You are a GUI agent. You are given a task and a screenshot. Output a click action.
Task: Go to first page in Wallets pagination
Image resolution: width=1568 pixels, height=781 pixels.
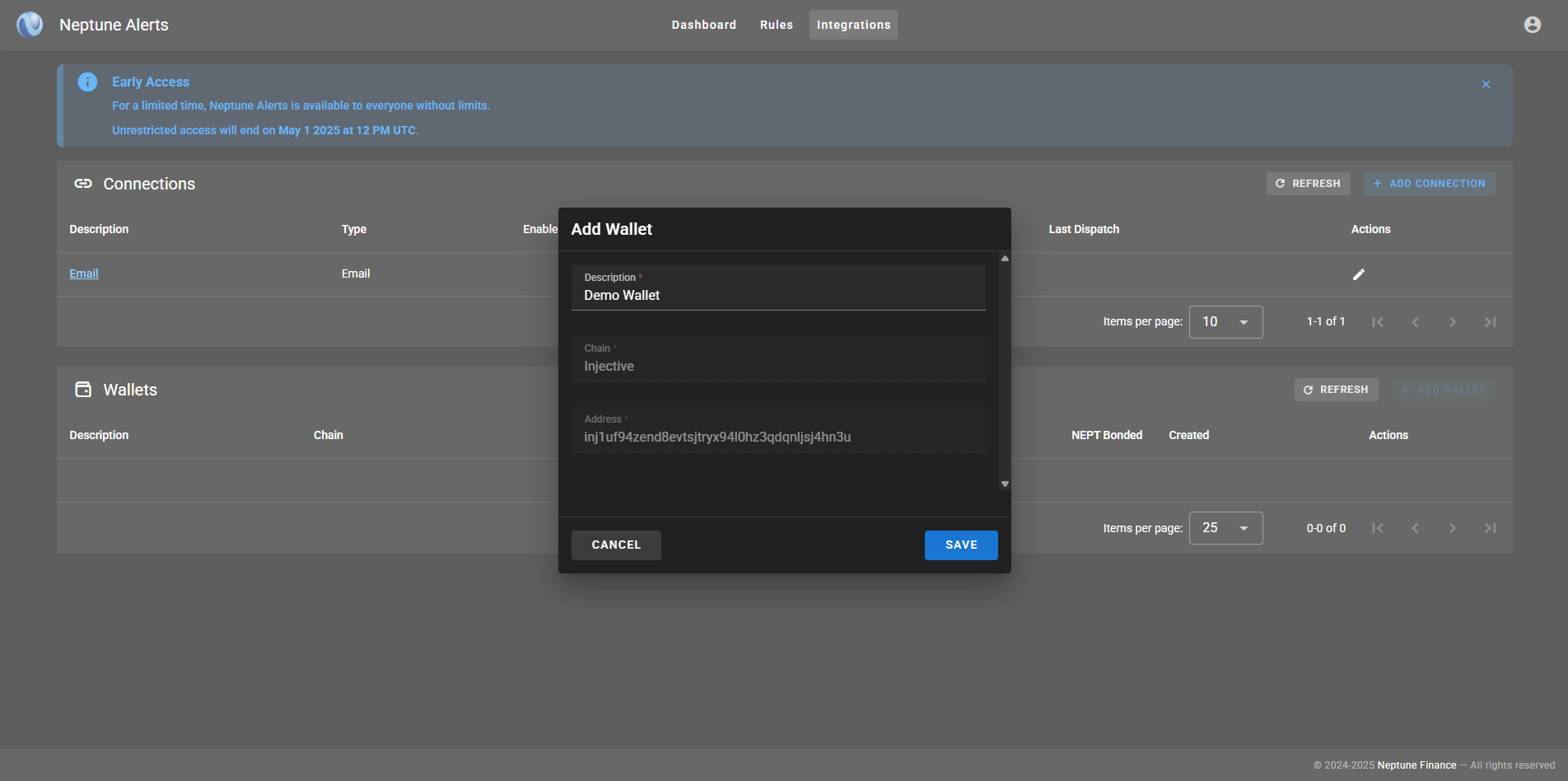1377,528
